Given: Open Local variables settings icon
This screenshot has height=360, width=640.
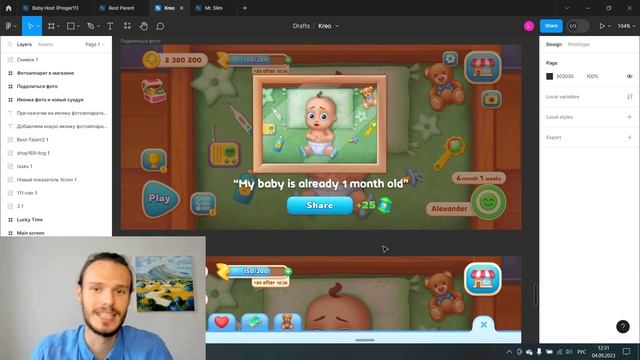Looking at the screenshot, I should point(629,97).
